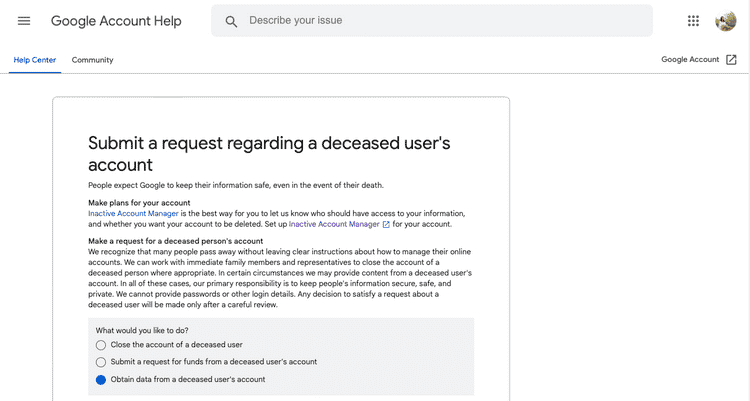The image size is (750, 401).
Task: Select Close the account of a deceased user
Action: 101,345
